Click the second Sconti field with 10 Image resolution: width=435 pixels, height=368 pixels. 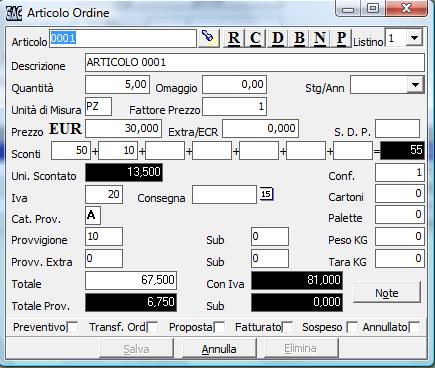pyautogui.click(x=118, y=150)
